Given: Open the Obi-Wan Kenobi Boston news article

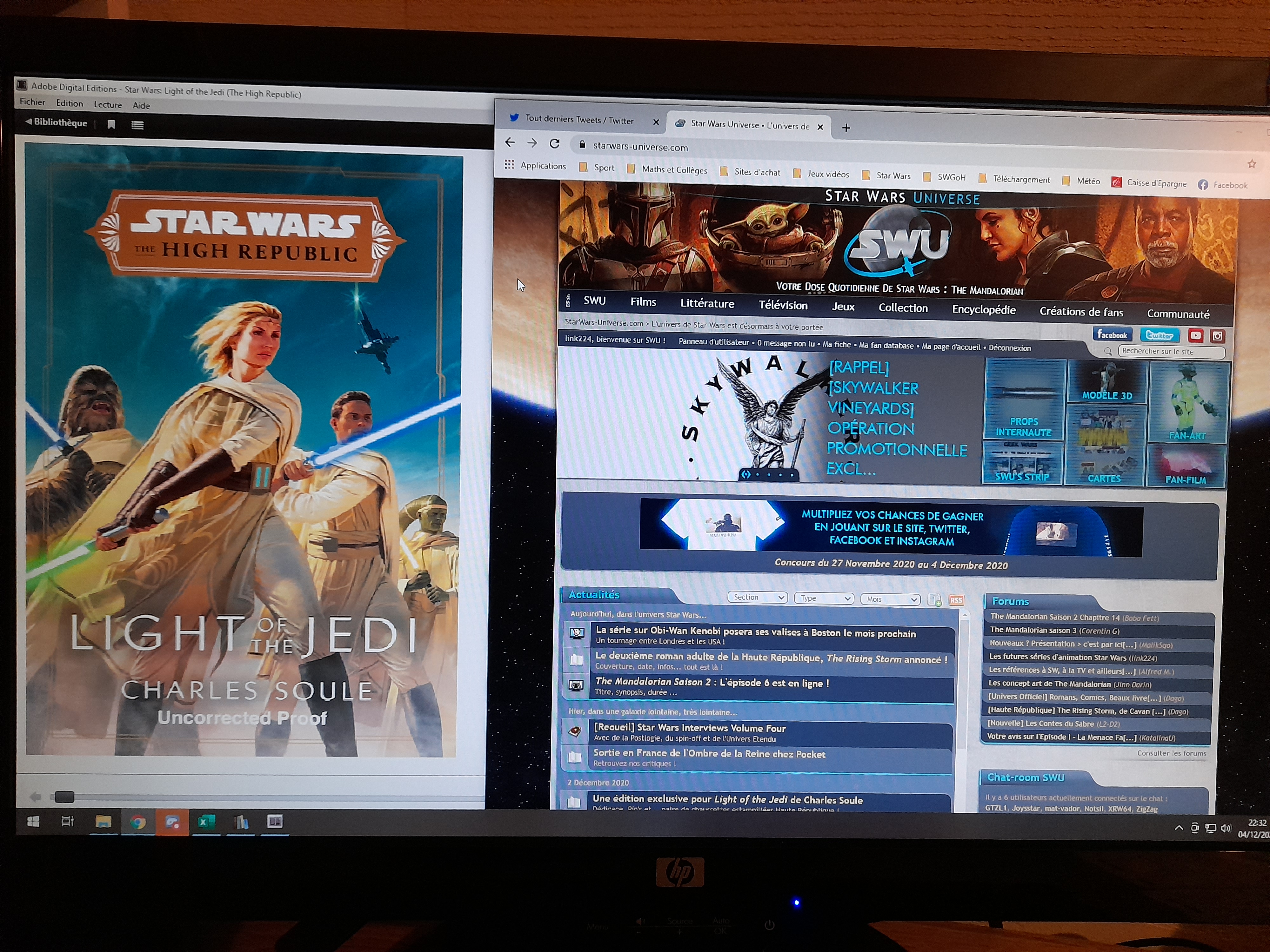Looking at the screenshot, I should point(756,632).
